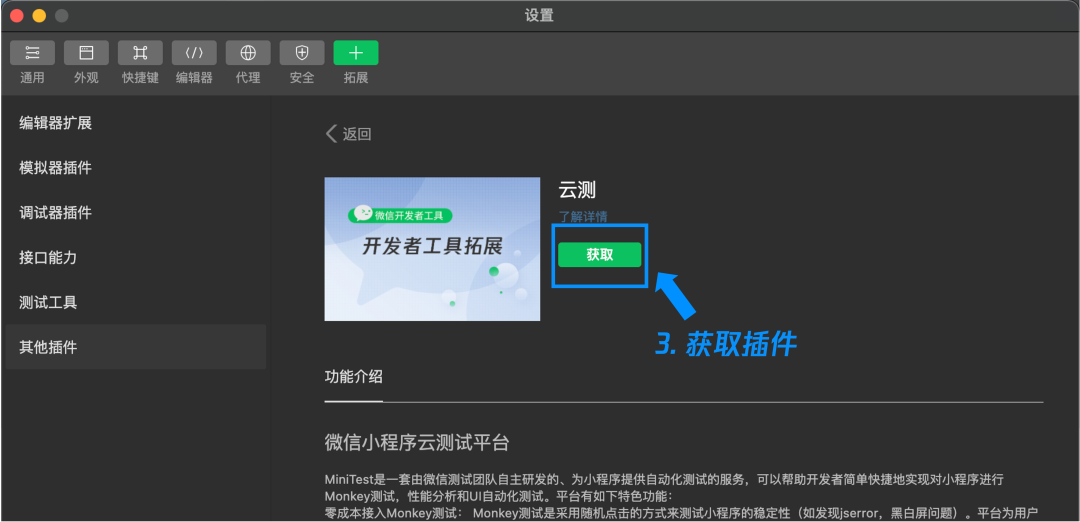Open the 外观 appearance settings icon
The image size is (1080, 522).
(86, 53)
